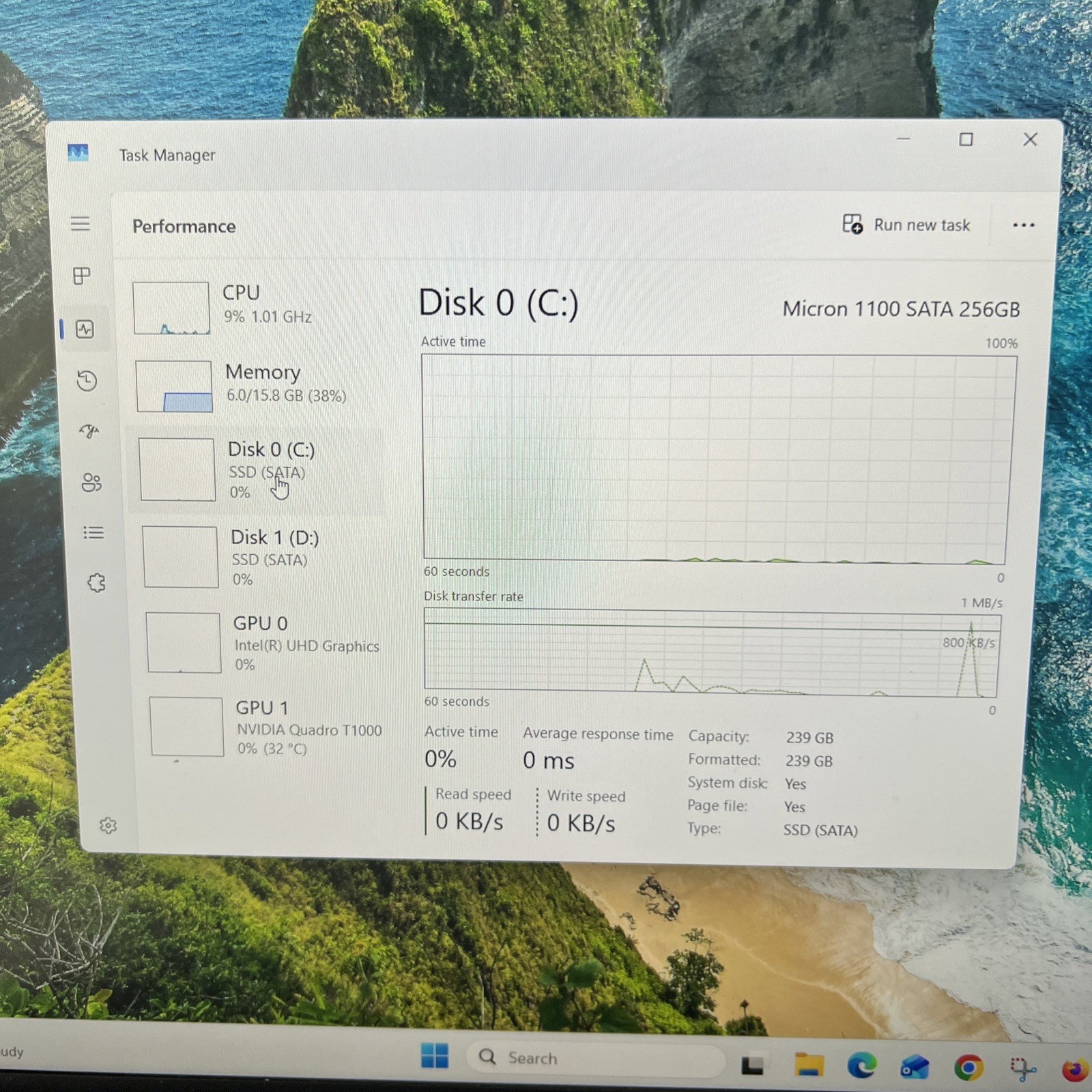The width and height of the screenshot is (1092, 1092).
Task: Maximize the Task Manager window
Action: [966, 139]
